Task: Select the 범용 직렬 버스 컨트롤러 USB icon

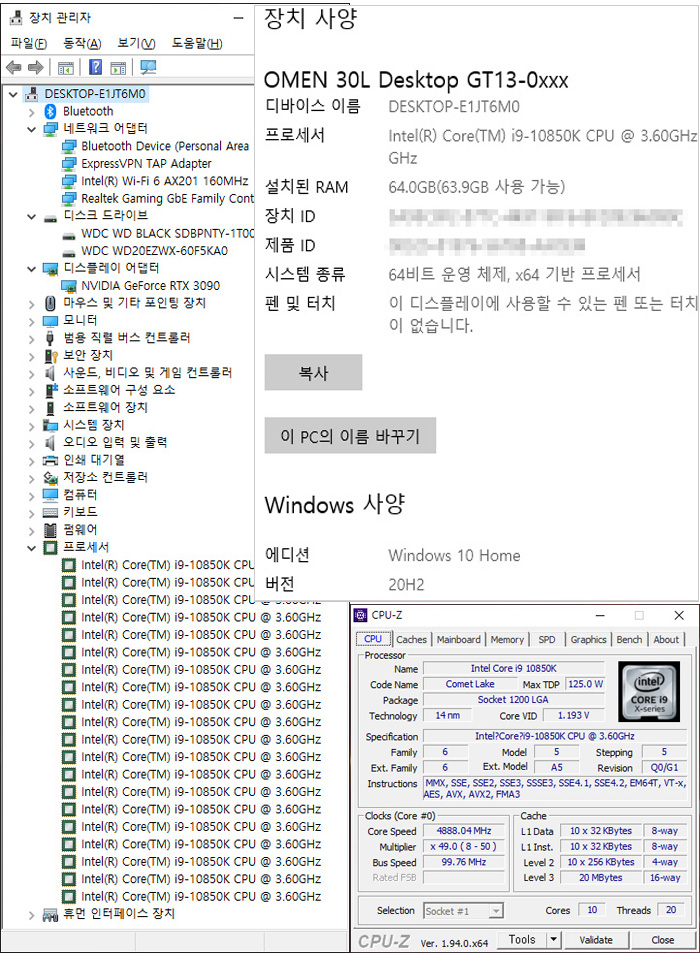Action: click(51, 337)
